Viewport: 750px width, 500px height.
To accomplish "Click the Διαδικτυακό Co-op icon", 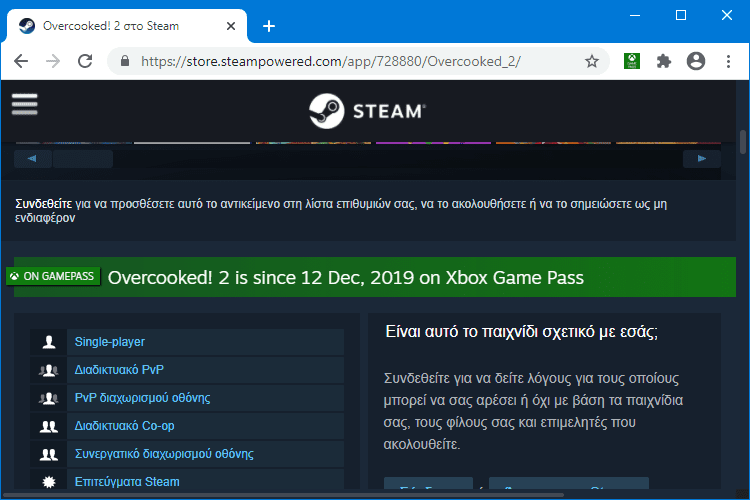I will pyautogui.click(x=49, y=426).
